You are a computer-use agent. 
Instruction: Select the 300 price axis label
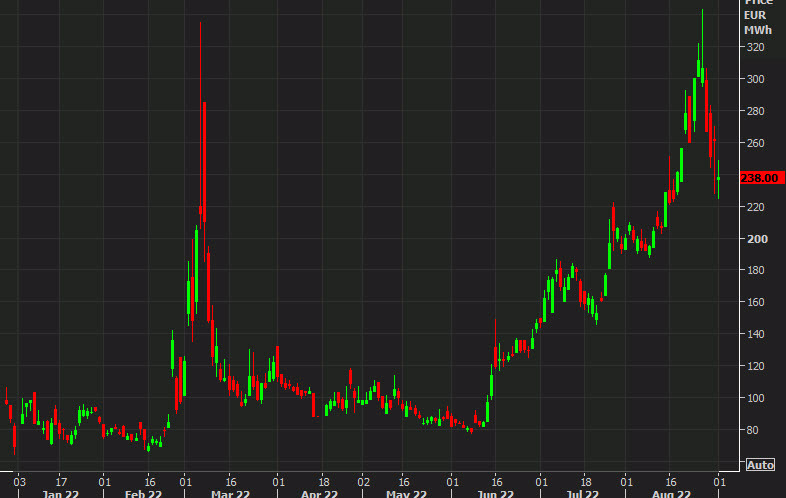point(755,79)
